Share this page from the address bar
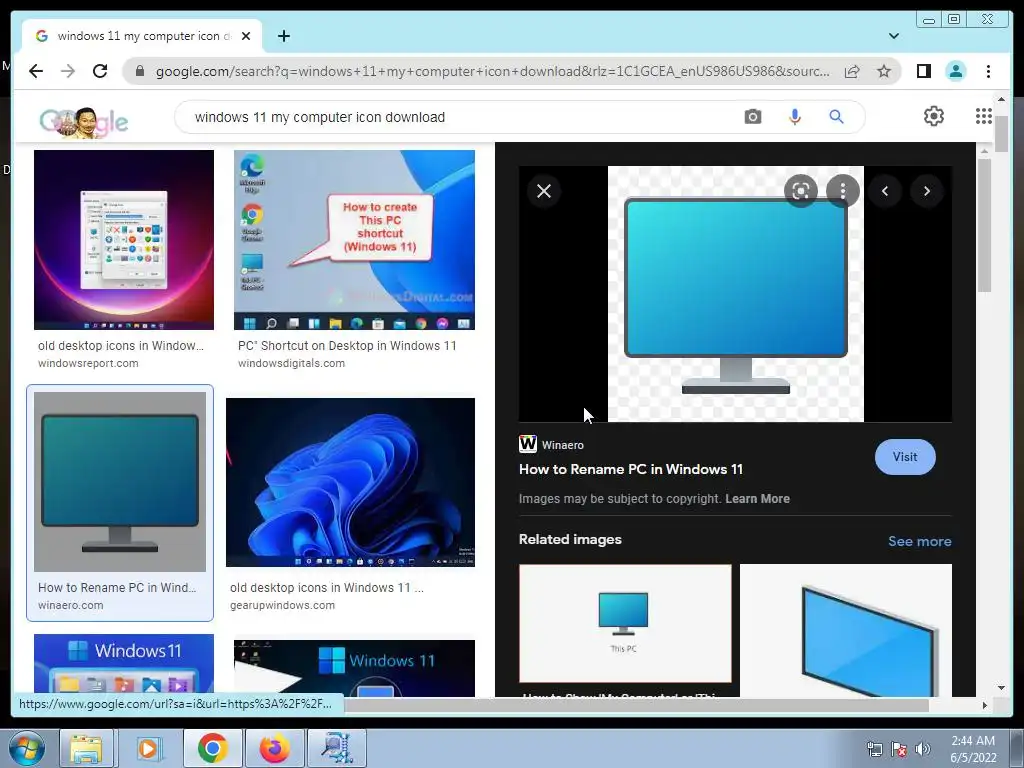 (x=852, y=71)
